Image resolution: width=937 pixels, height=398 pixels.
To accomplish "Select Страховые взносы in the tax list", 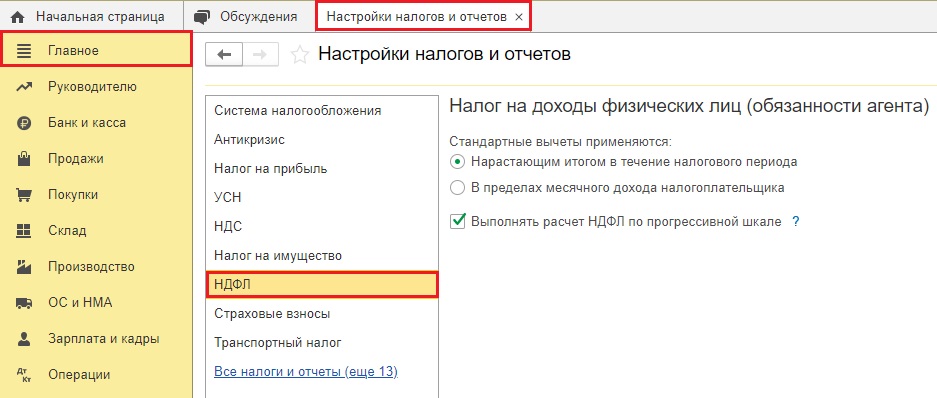I will coord(272,314).
